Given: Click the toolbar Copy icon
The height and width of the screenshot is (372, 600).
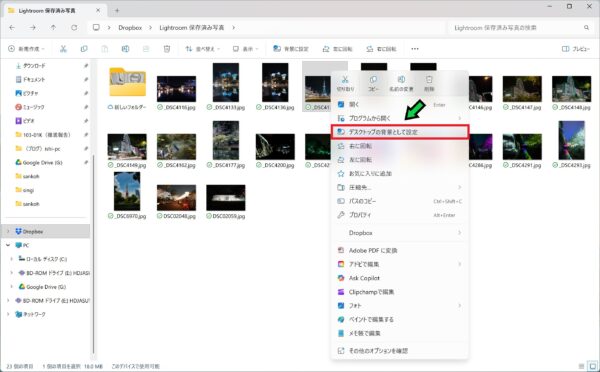Looking at the screenshot, I should click(x=84, y=49).
